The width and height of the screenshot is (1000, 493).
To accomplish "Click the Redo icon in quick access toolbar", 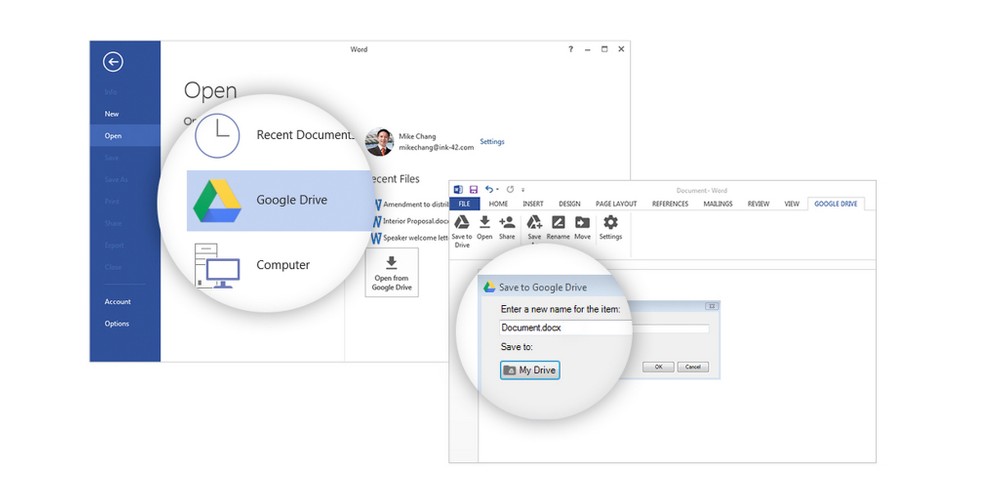I will pos(510,189).
